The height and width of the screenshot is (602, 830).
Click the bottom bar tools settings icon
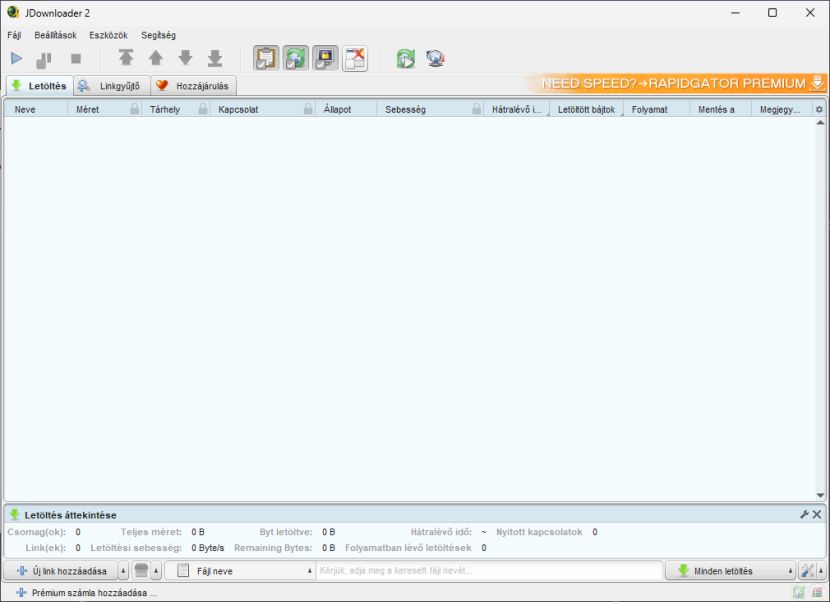pos(807,571)
